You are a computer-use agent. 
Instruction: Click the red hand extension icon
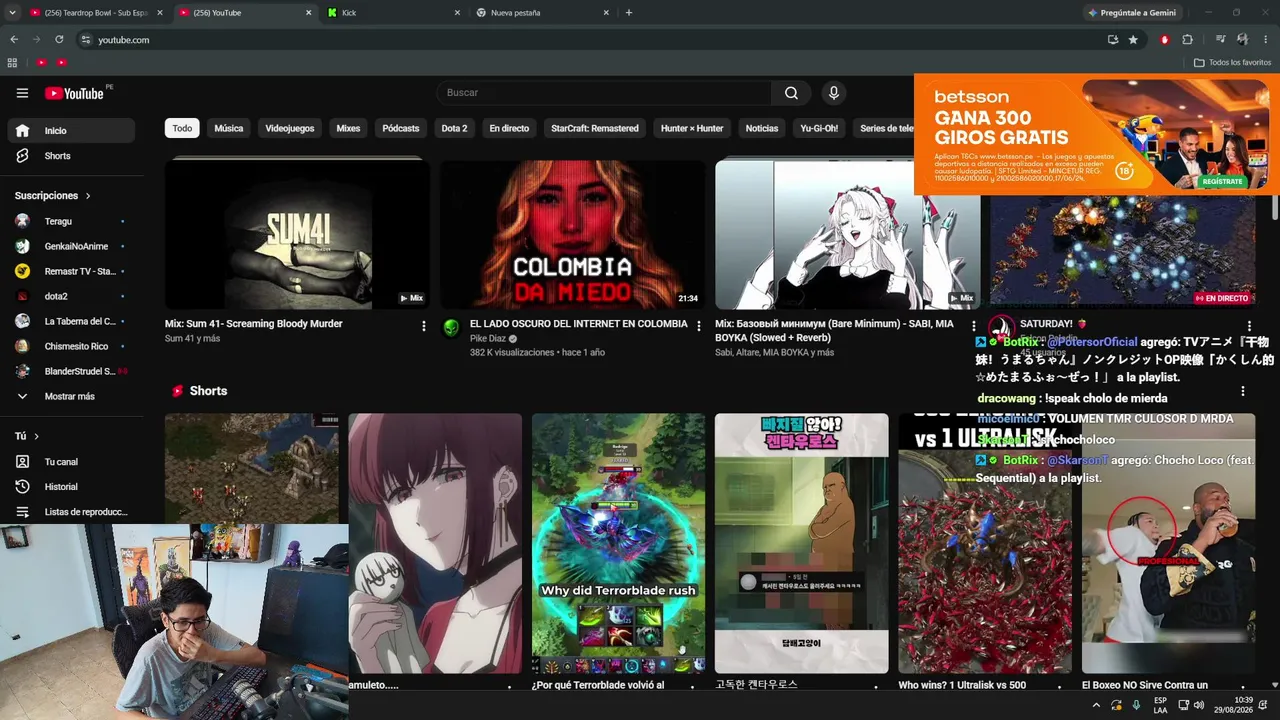pos(1165,40)
